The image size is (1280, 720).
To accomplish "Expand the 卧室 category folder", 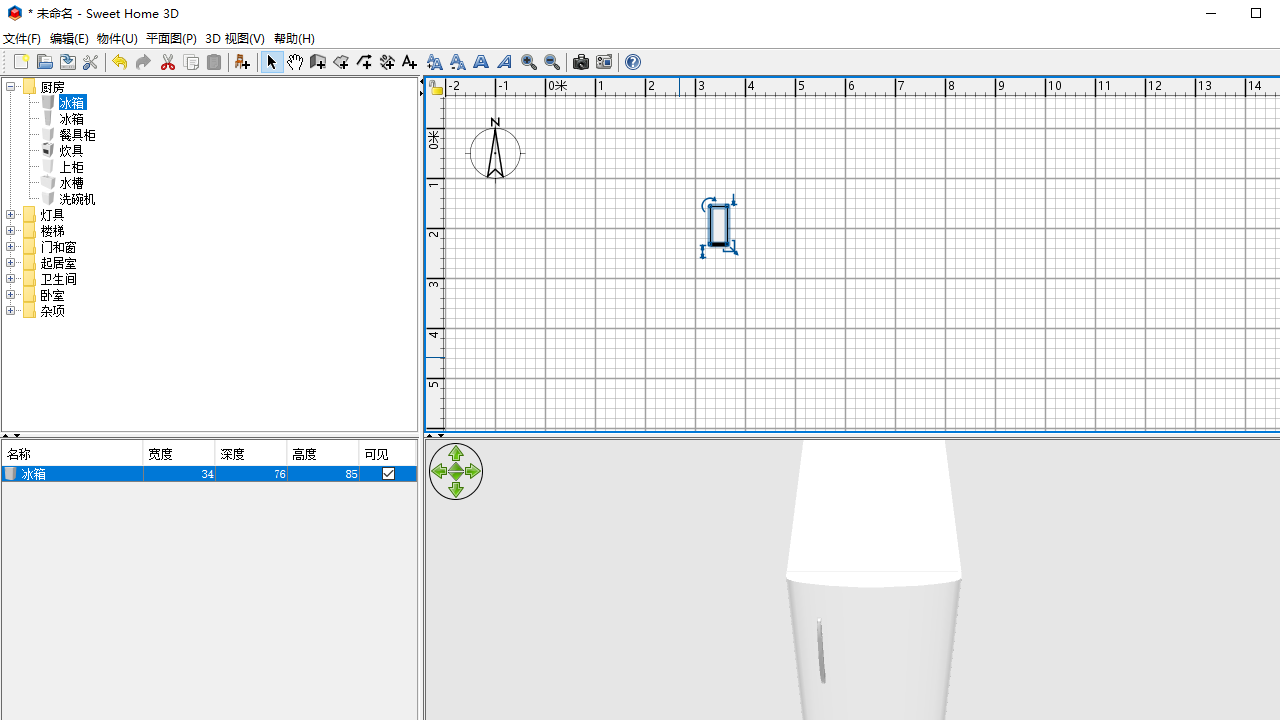I will tap(11, 295).
